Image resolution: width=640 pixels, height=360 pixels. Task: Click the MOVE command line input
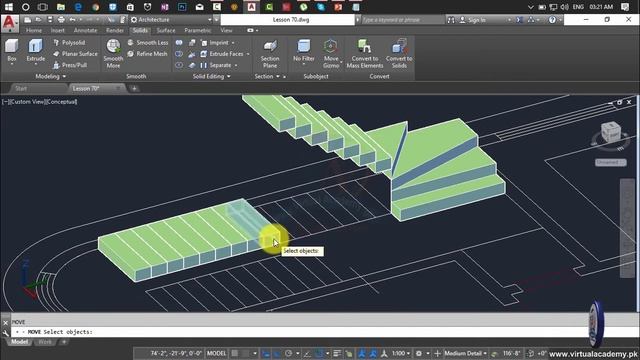[318, 332]
